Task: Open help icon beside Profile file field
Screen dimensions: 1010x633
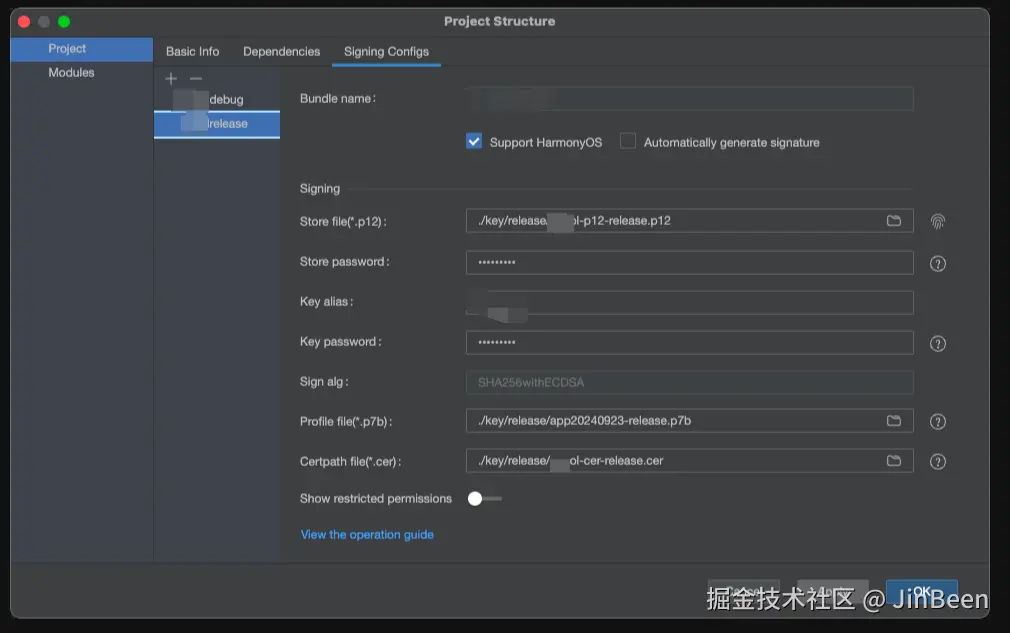Action: 938,422
